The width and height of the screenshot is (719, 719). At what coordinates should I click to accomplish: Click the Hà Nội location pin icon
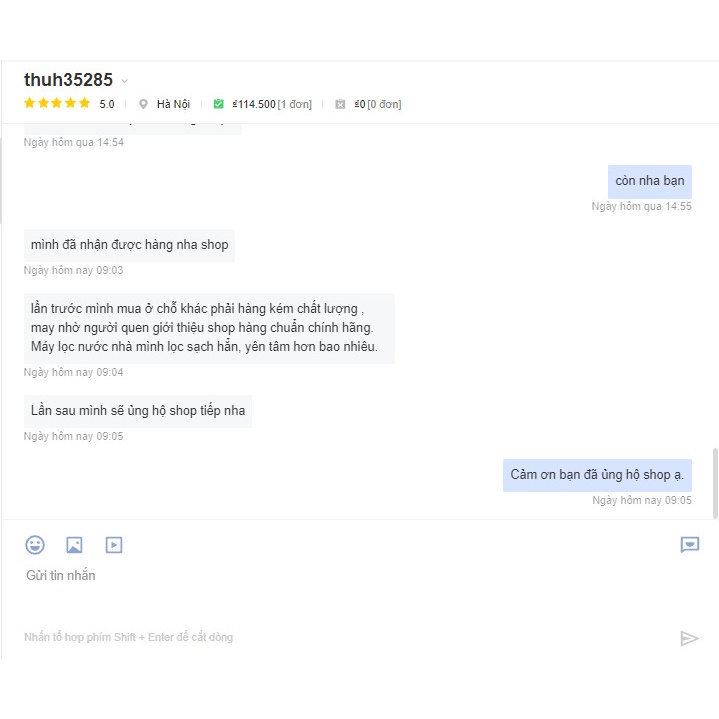143,104
